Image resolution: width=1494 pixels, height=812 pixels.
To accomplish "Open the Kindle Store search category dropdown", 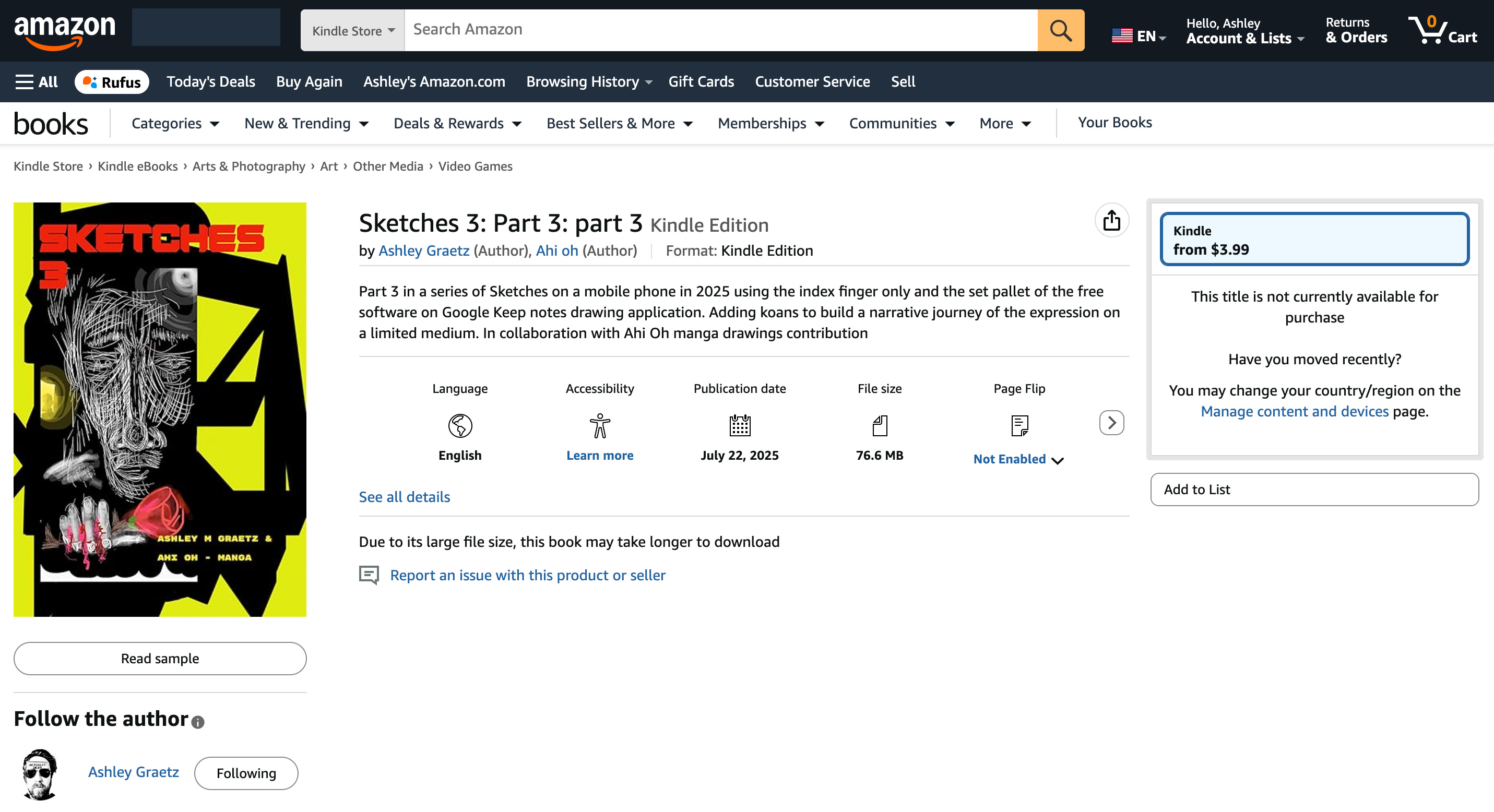I will click(x=352, y=30).
